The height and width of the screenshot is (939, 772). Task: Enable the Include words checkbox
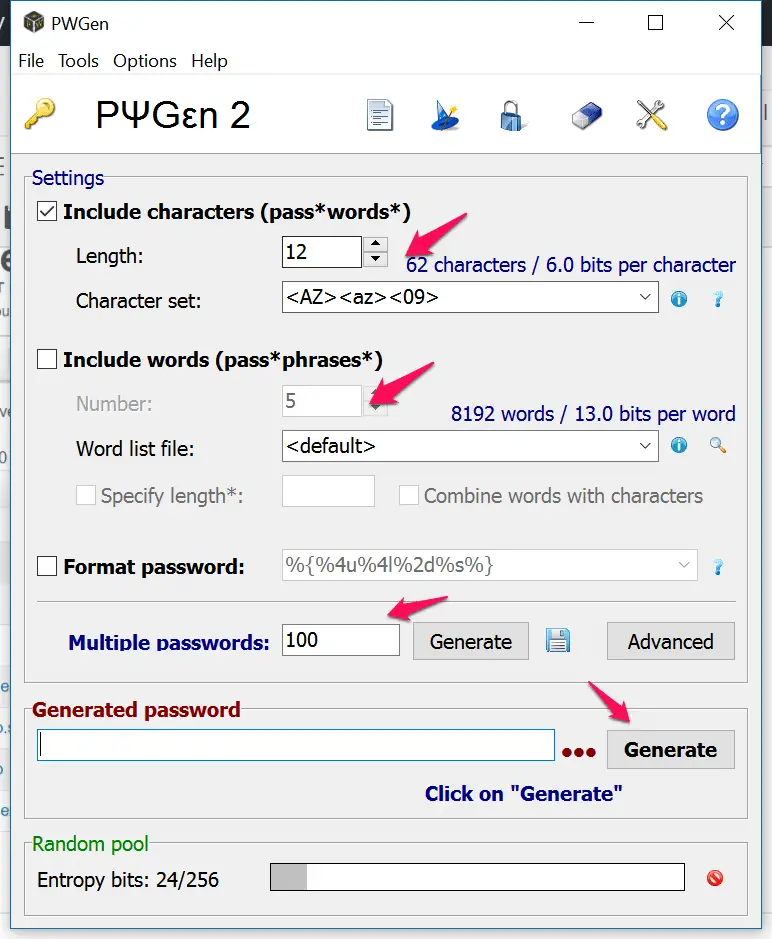pyautogui.click(x=46, y=360)
